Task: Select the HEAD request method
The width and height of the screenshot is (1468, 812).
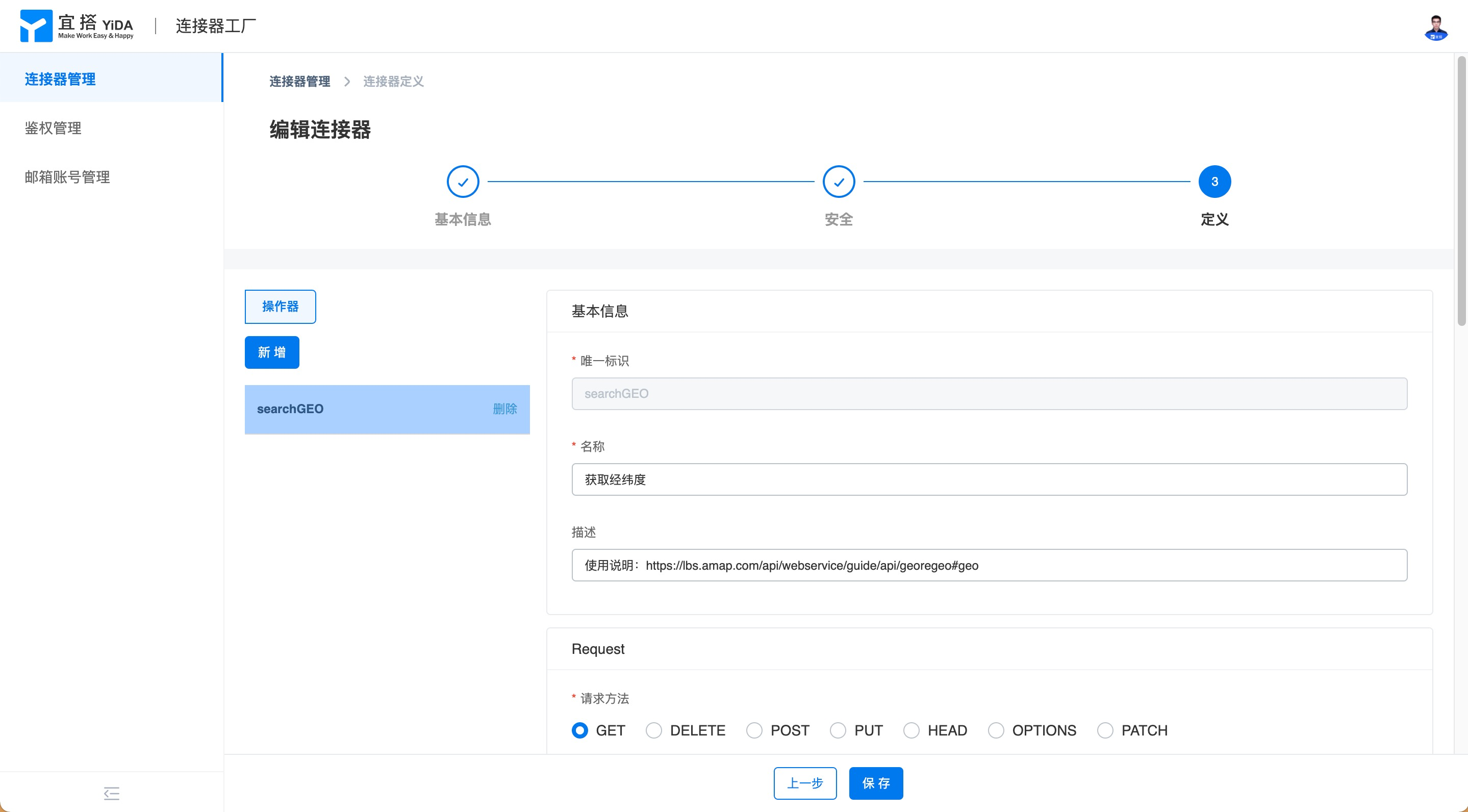Action: click(x=911, y=730)
